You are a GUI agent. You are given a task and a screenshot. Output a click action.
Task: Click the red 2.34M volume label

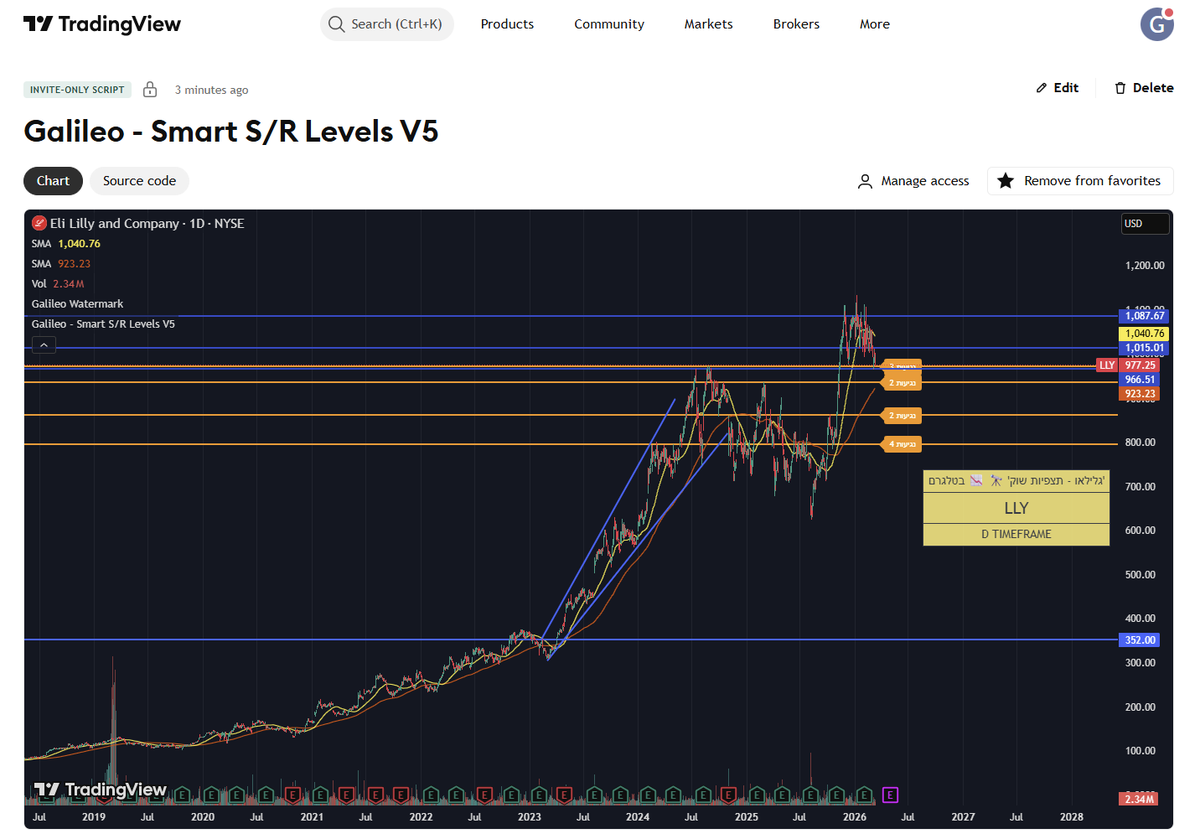[1137, 799]
